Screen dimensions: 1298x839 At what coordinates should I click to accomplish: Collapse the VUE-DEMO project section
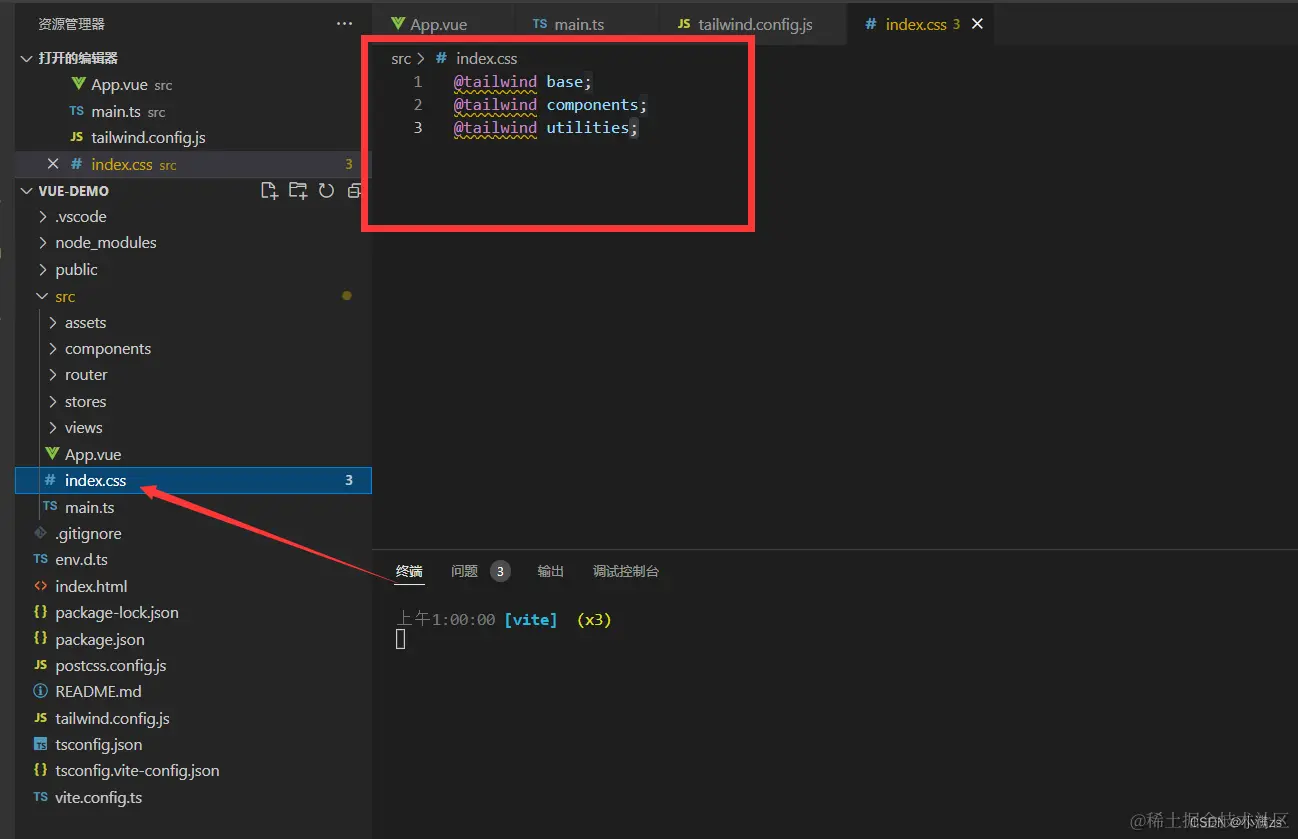26,190
